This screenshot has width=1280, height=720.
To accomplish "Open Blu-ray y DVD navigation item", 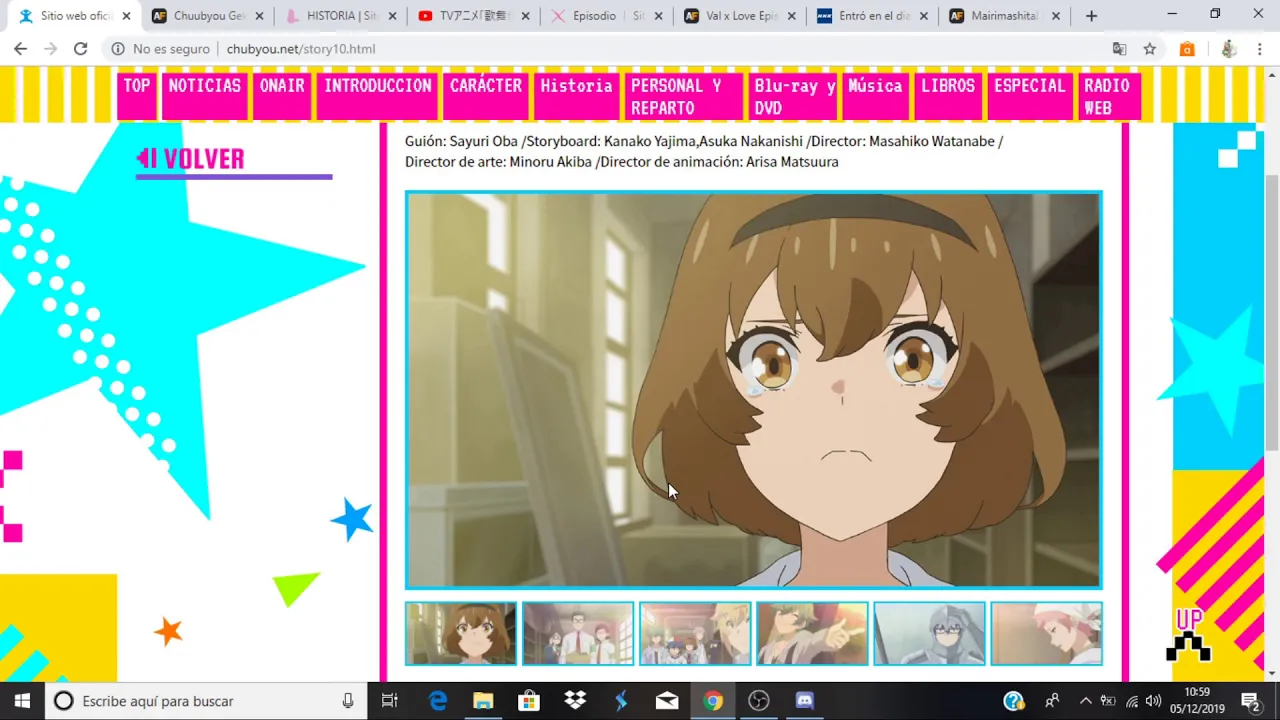I will pos(795,97).
